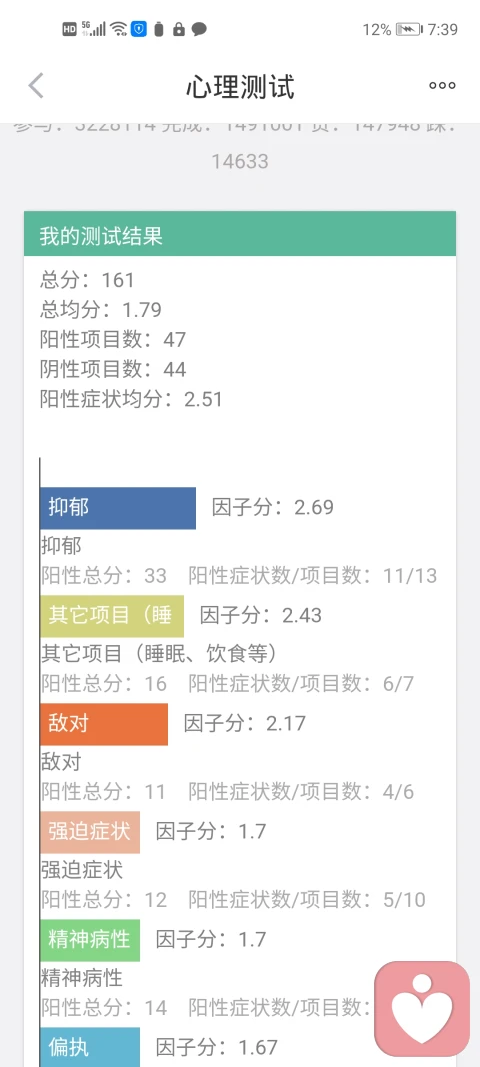480x1067 pixels.
Task: Select the orange 敌对 factor bar
Action: click(103, 724)
